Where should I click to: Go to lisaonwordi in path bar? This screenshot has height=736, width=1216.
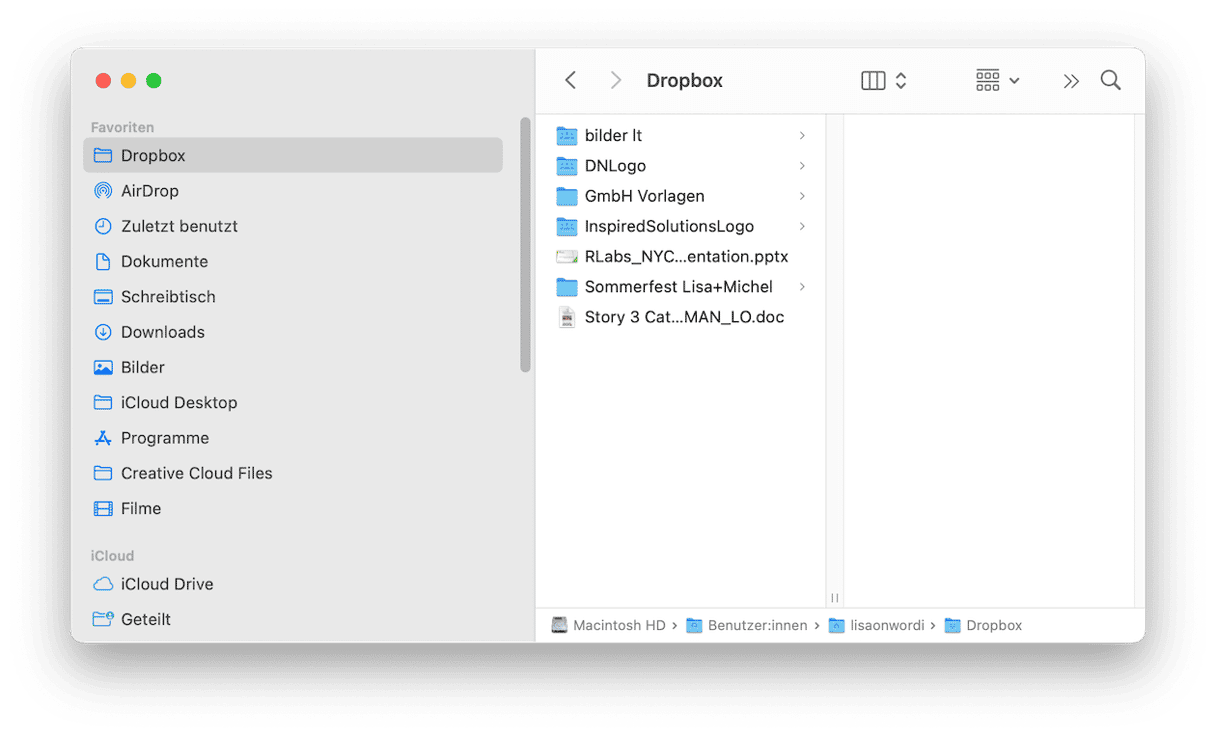pos(887,625)
